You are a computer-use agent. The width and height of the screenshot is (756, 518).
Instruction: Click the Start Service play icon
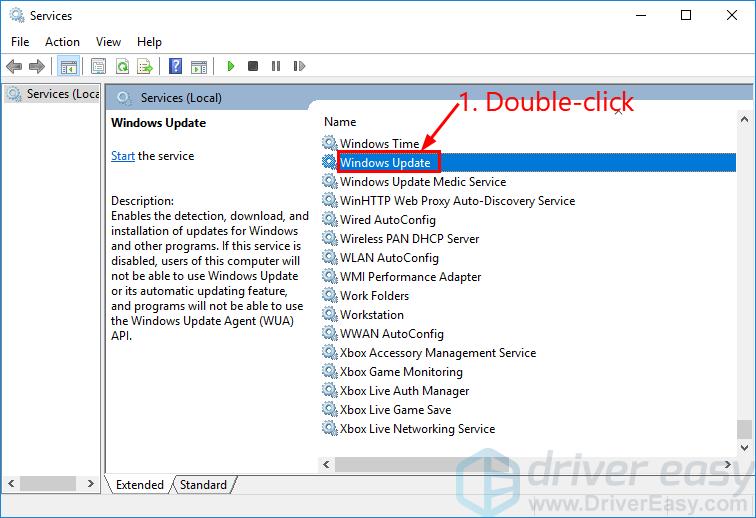click(230, 67)
